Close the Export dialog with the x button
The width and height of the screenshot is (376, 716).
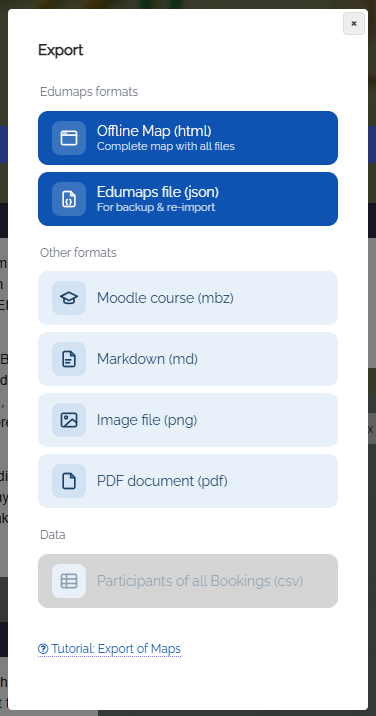354,24
